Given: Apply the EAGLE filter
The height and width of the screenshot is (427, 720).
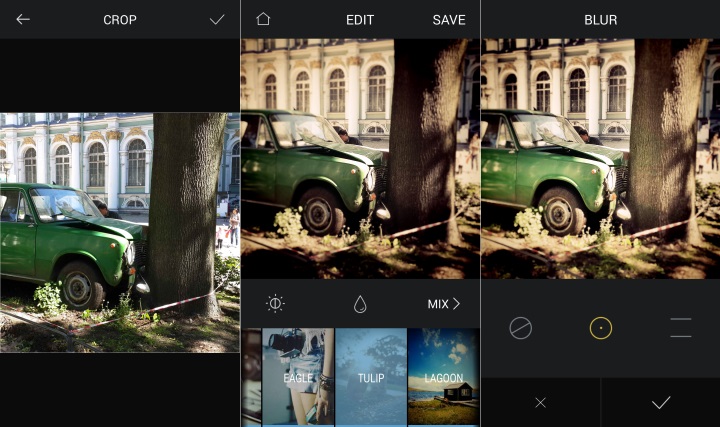Looking at the screenshot, I should click(298, 377).
